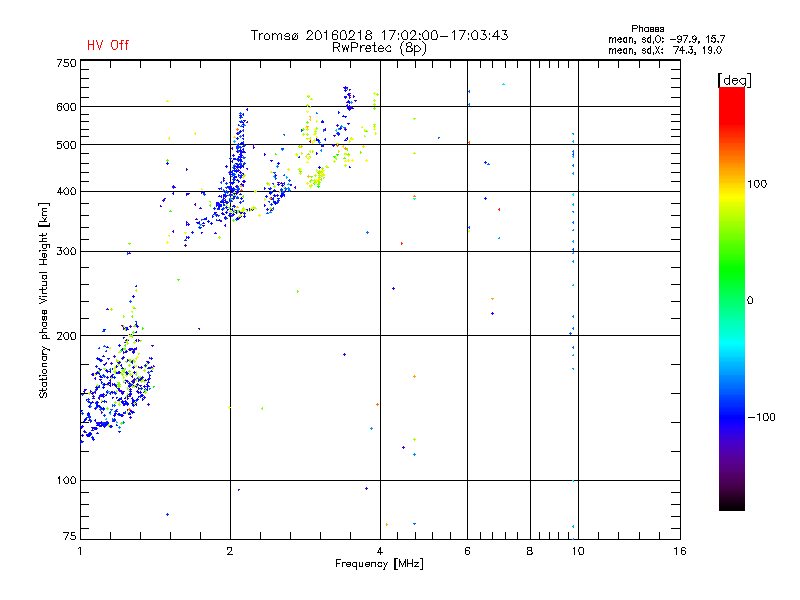This screenshot has height=600, width=800.
Task: Click the x-axis tick label '16'
Action: [680, 551]
